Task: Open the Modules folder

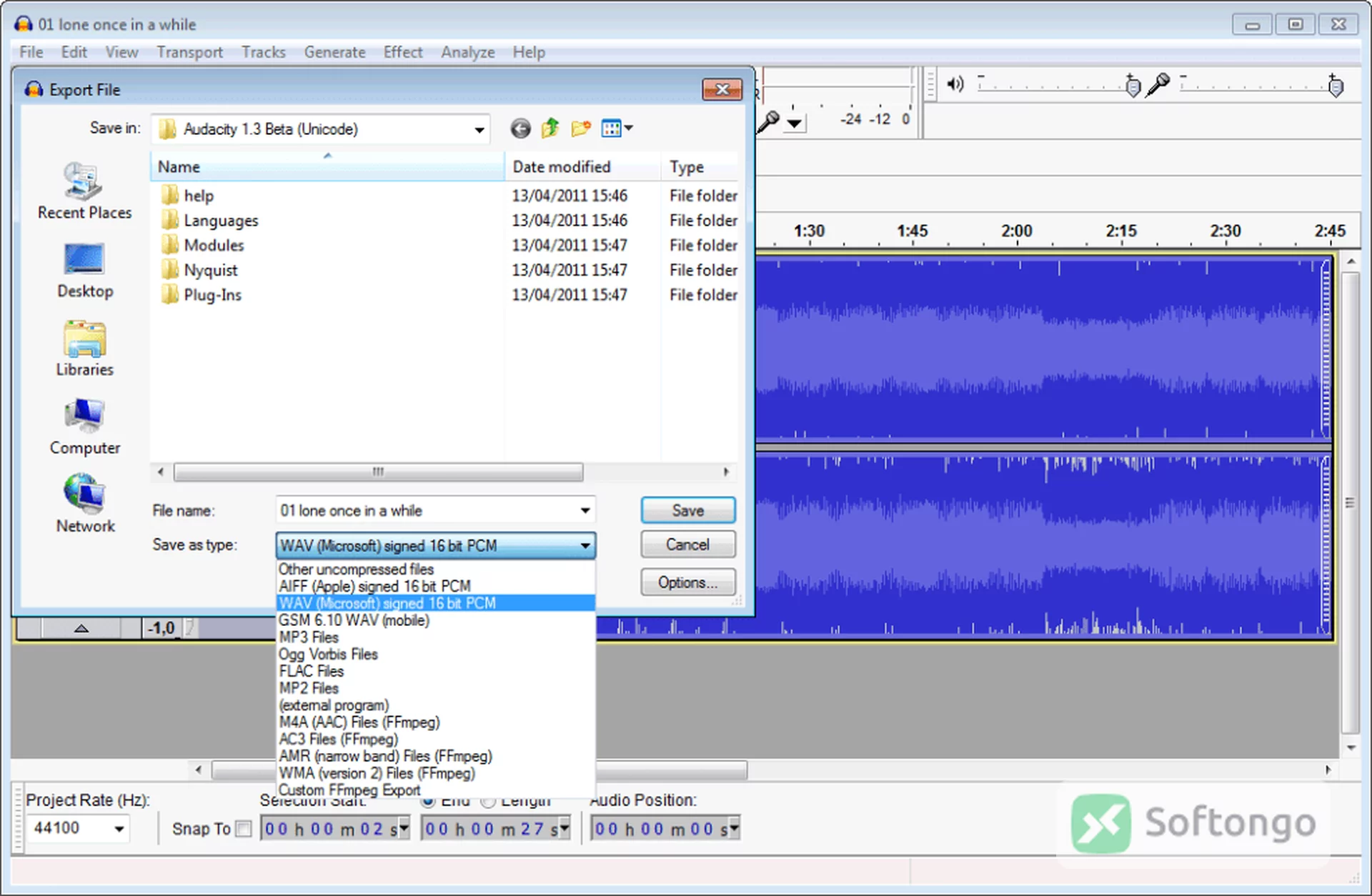Action: click(214, 245)
